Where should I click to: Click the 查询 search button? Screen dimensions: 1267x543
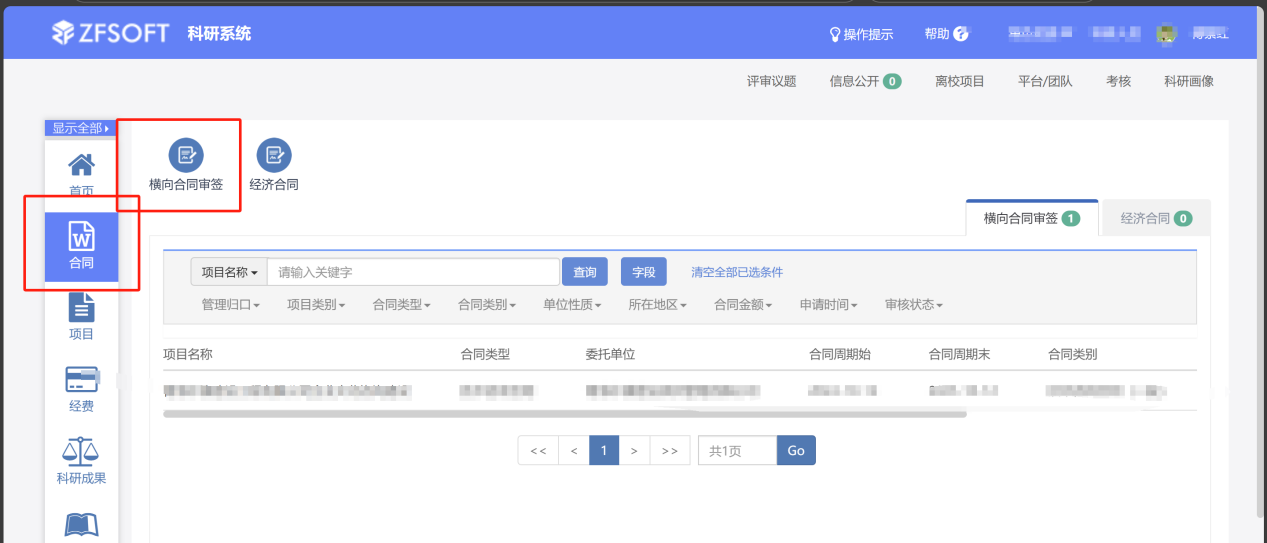pos(585,272)
